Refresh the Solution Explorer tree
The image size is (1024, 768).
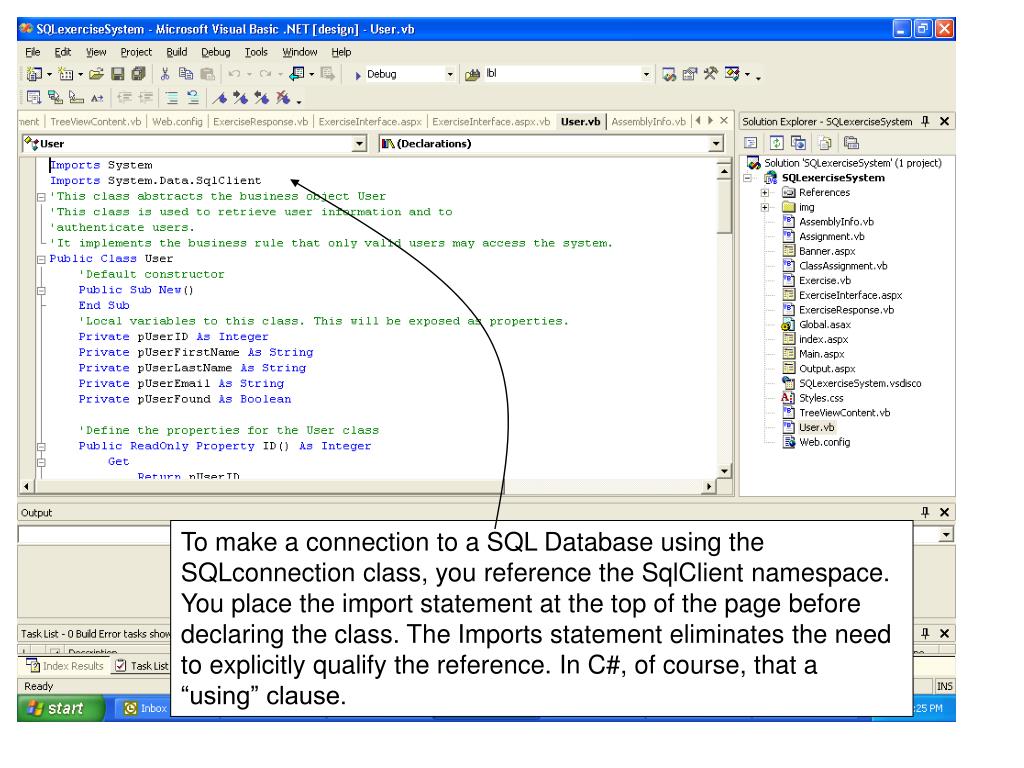(776, 143)
